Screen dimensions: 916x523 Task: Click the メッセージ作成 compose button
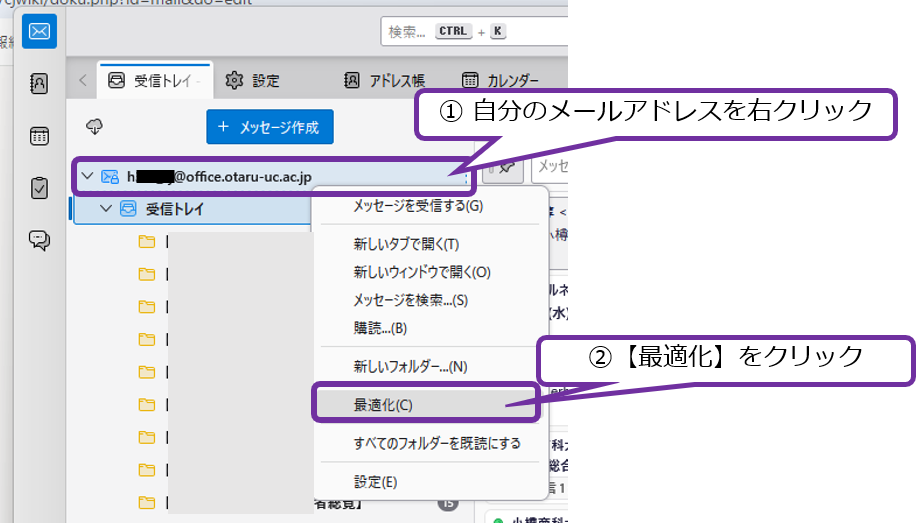(269, 127)
